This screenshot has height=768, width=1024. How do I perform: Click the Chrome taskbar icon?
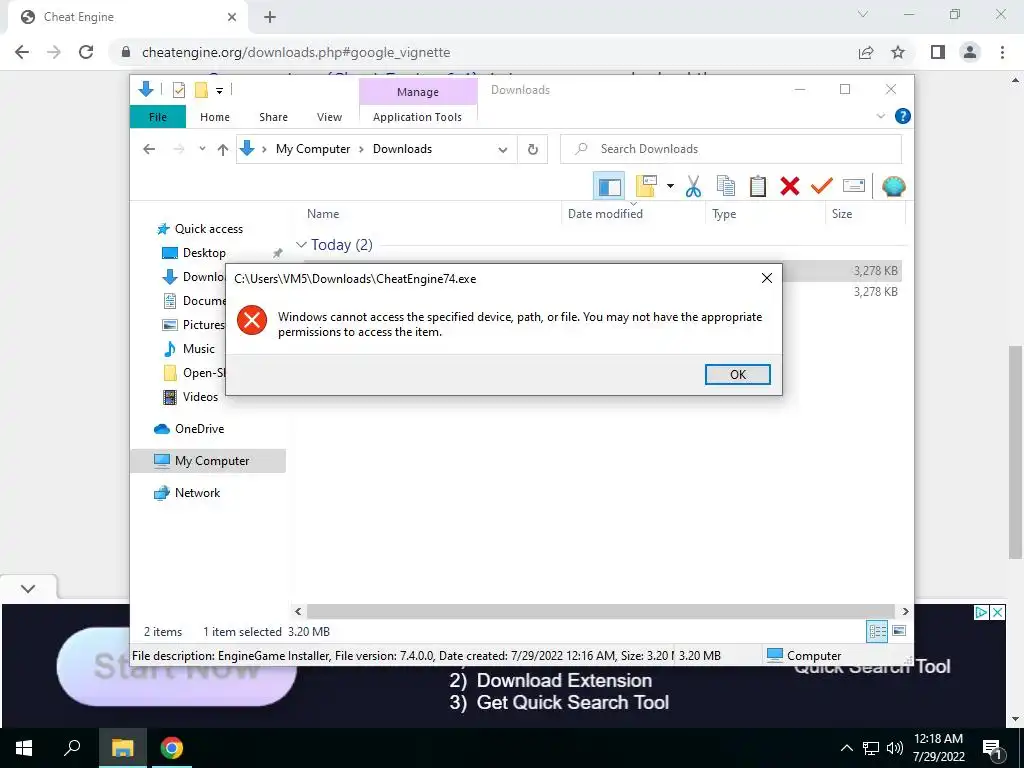point(172,748)
